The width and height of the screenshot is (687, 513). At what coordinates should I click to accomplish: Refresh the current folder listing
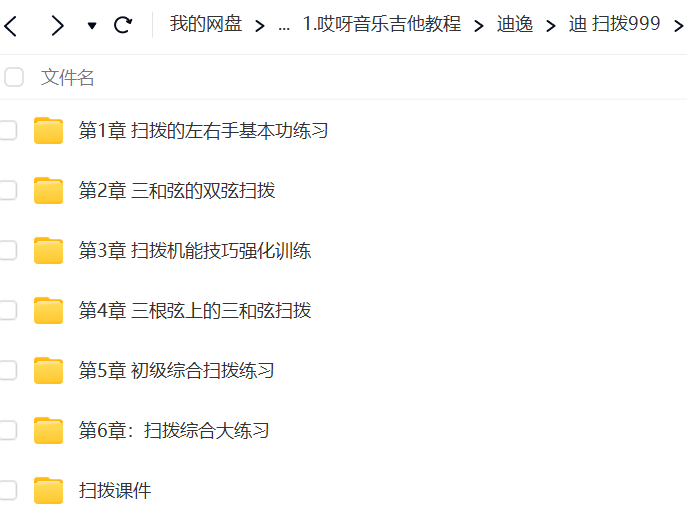tap(123, 25)
